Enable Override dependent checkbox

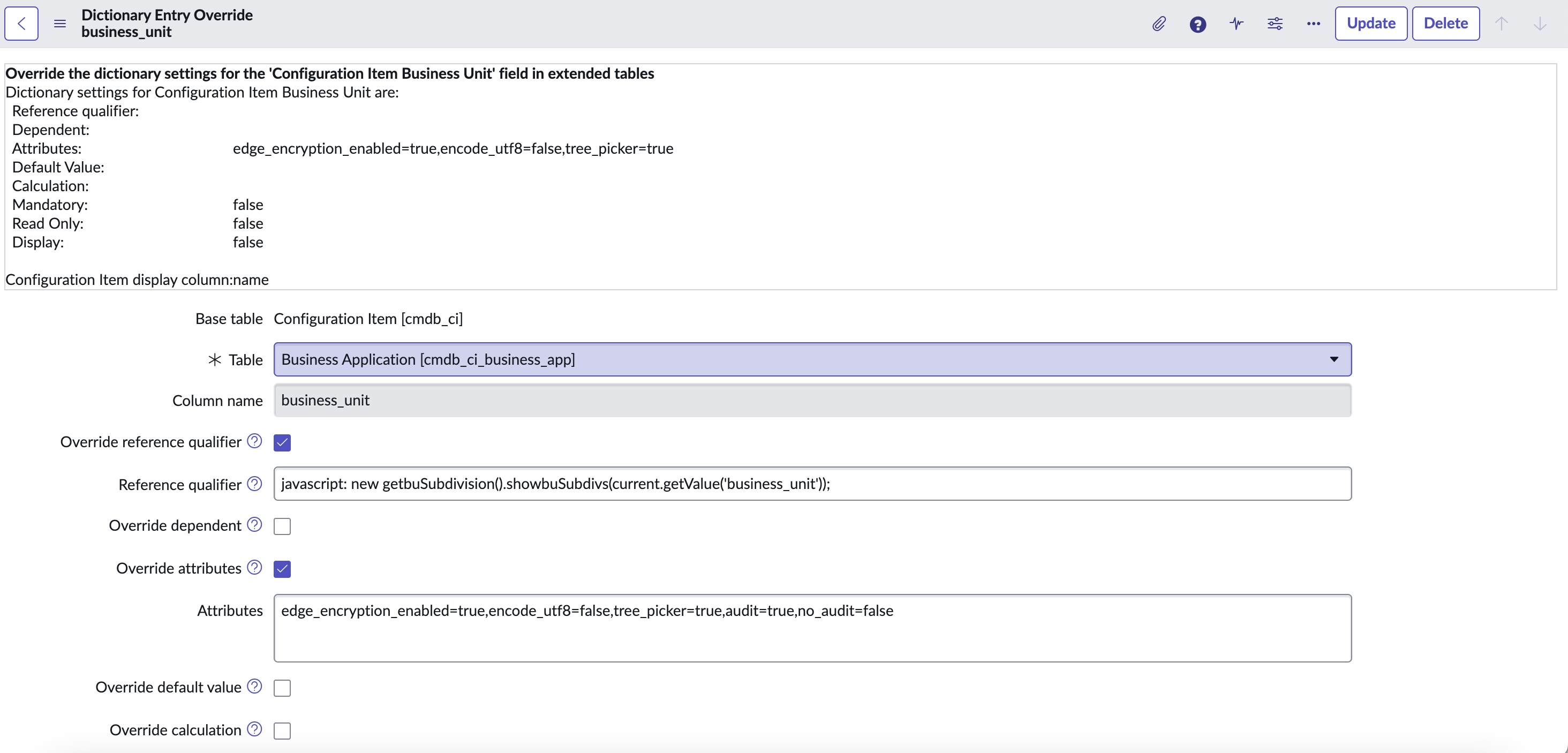(282, 526)
